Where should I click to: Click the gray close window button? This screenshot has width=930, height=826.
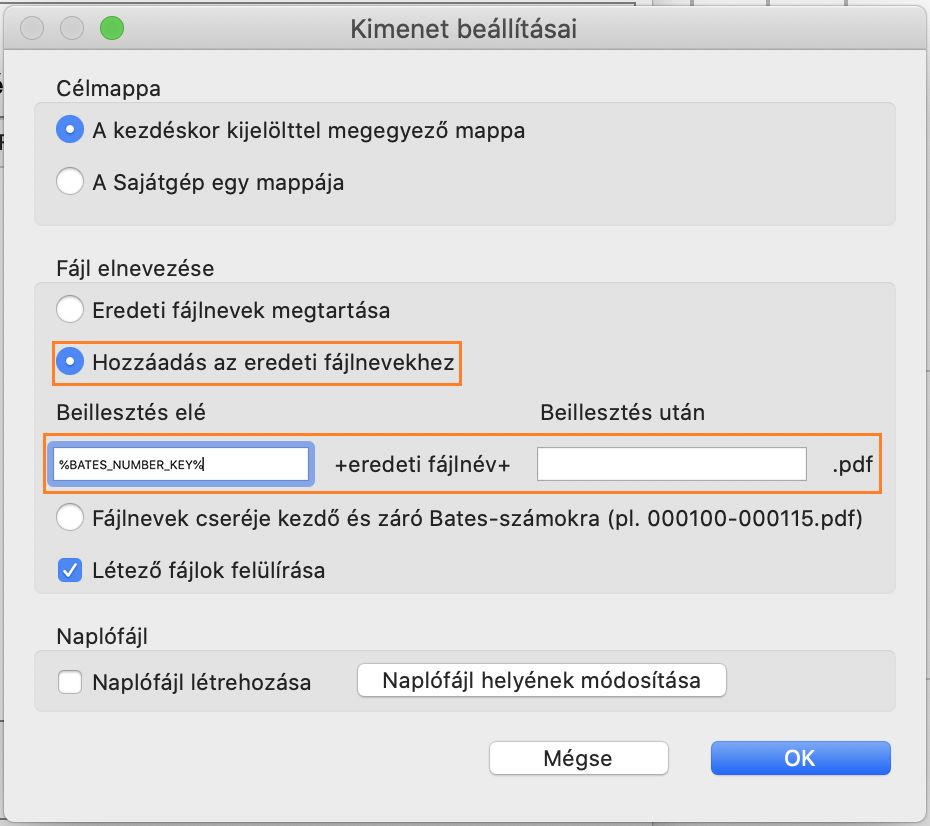pyautogui.click(x=33, y=28)
